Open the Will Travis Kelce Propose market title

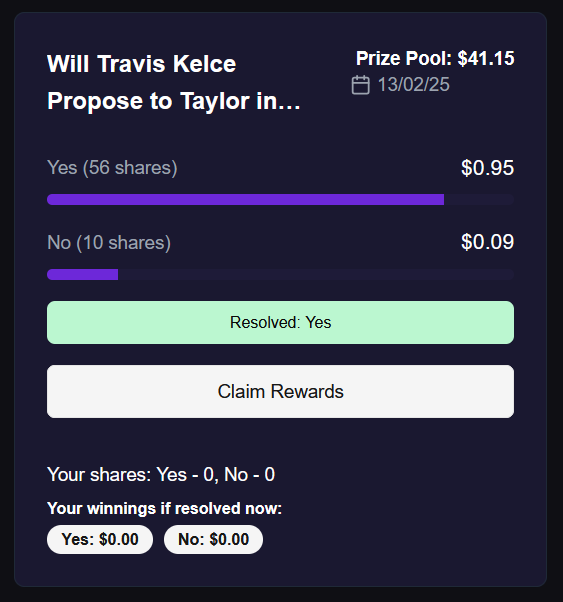174,82
